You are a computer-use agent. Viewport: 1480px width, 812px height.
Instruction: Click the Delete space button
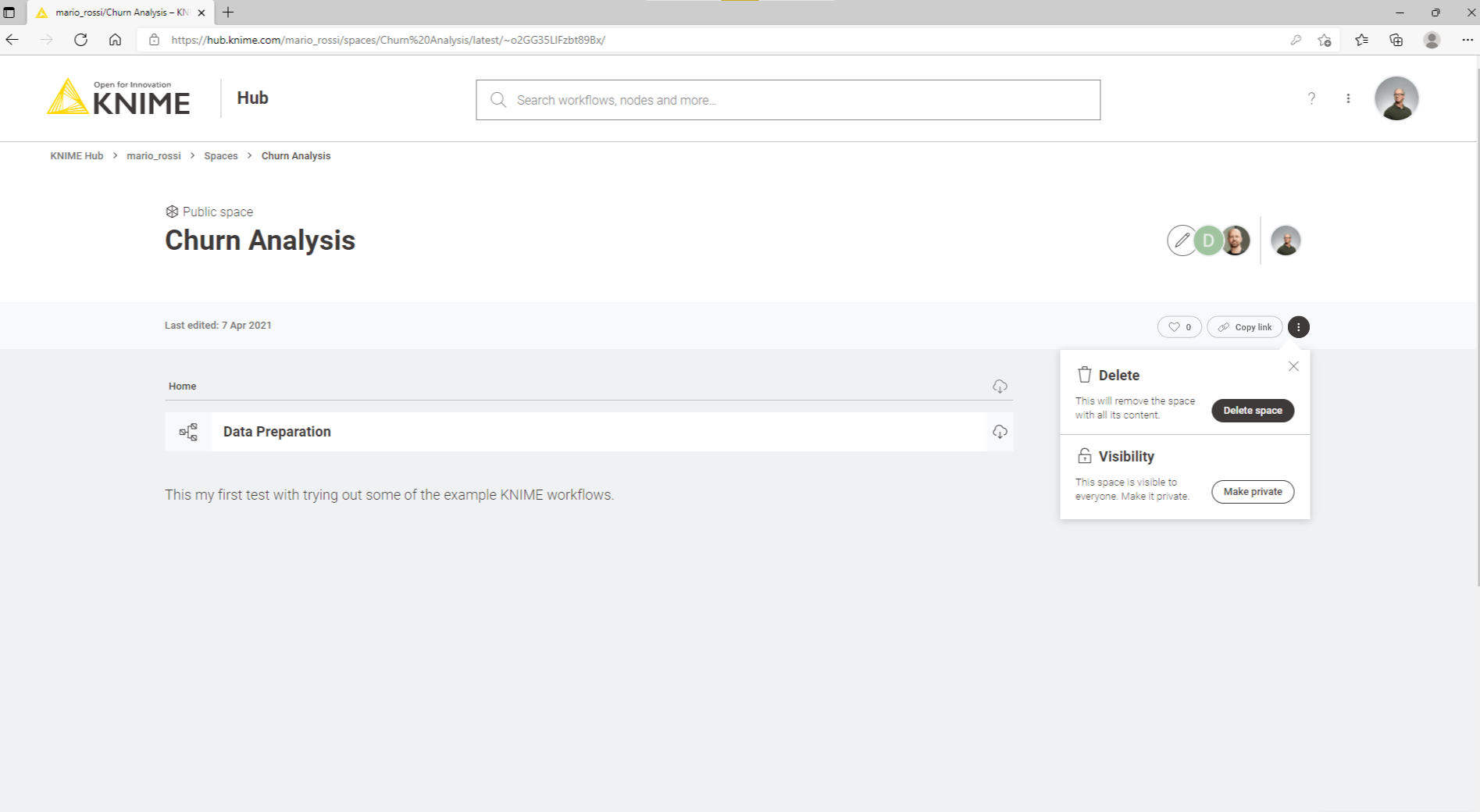[x=1252, y=411]
